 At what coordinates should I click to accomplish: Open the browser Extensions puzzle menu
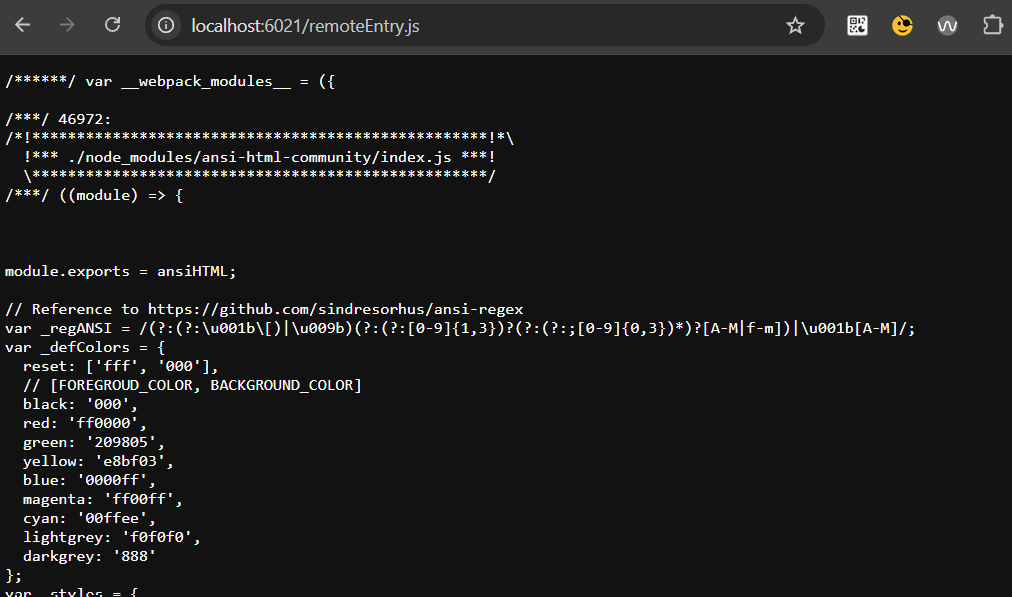992,25
